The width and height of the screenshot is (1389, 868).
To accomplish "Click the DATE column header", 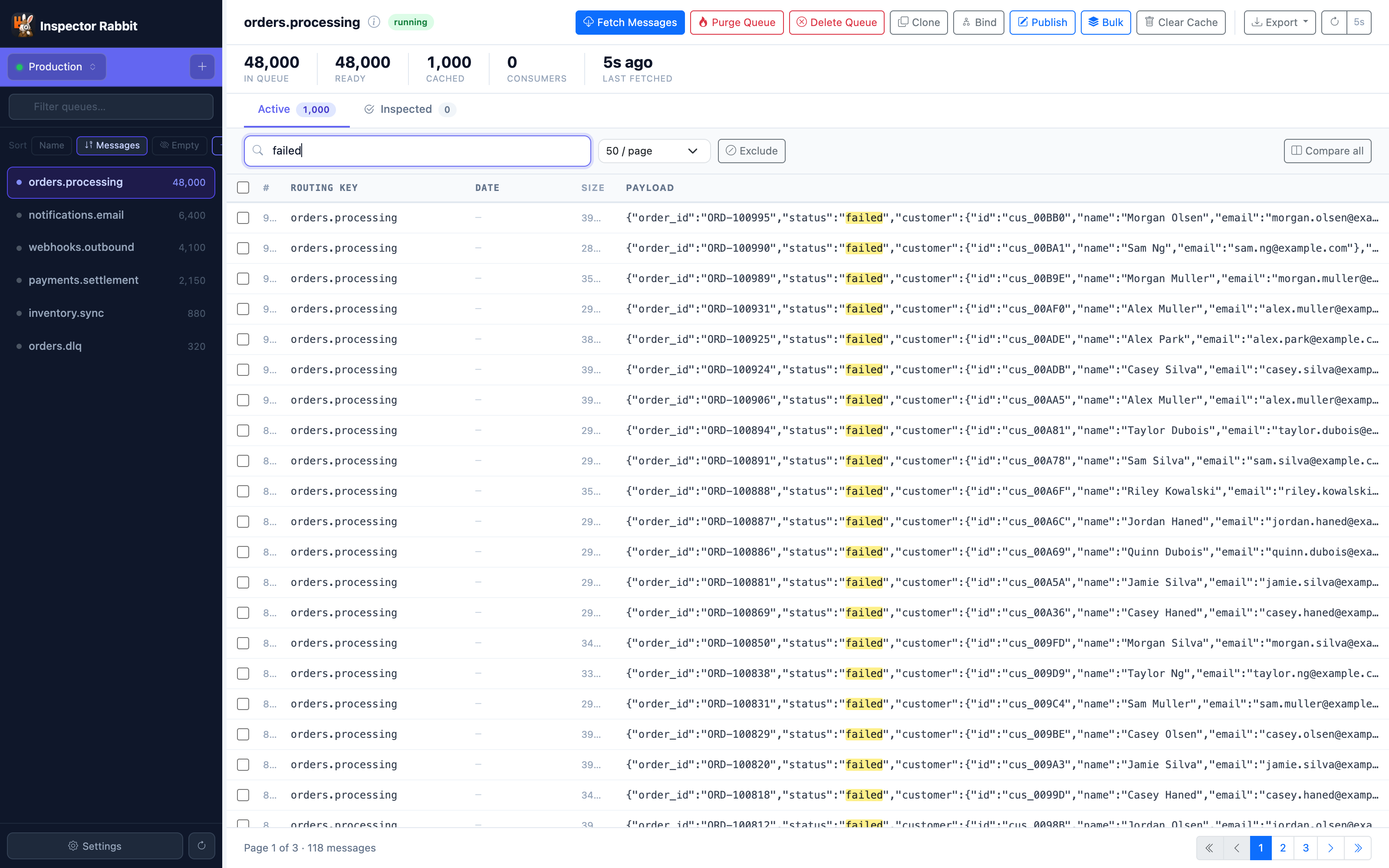I will (487, 188).
